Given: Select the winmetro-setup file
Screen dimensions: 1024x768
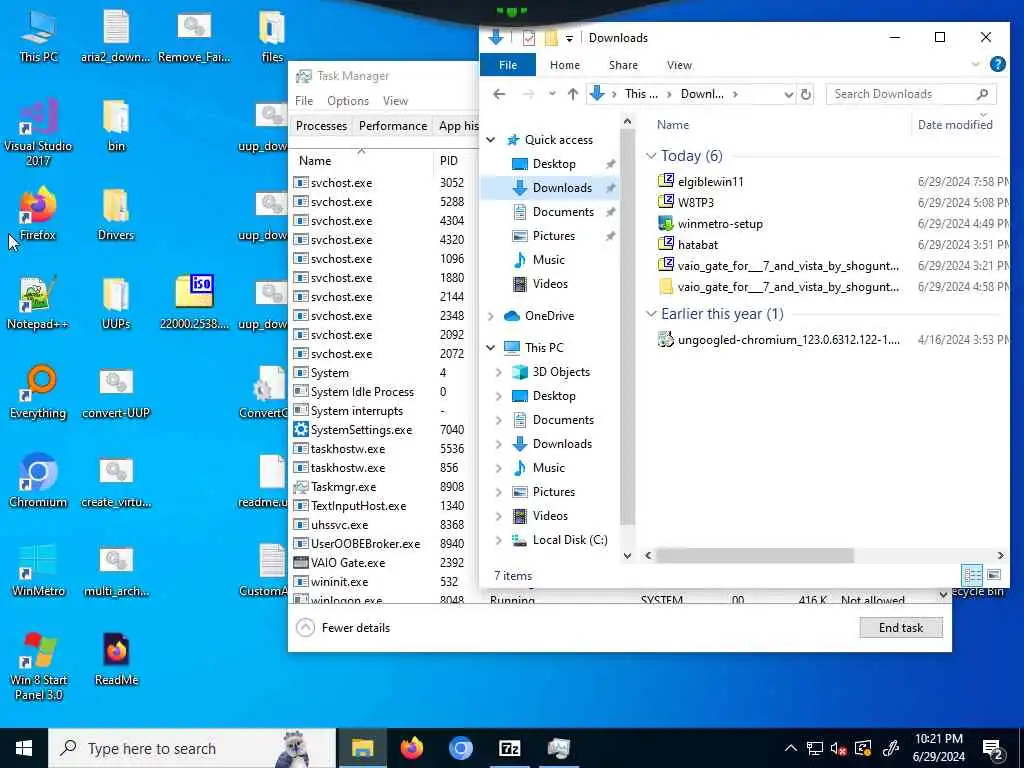Looking at the screenshot, I should pyautogui.click(x=720, y=224).
